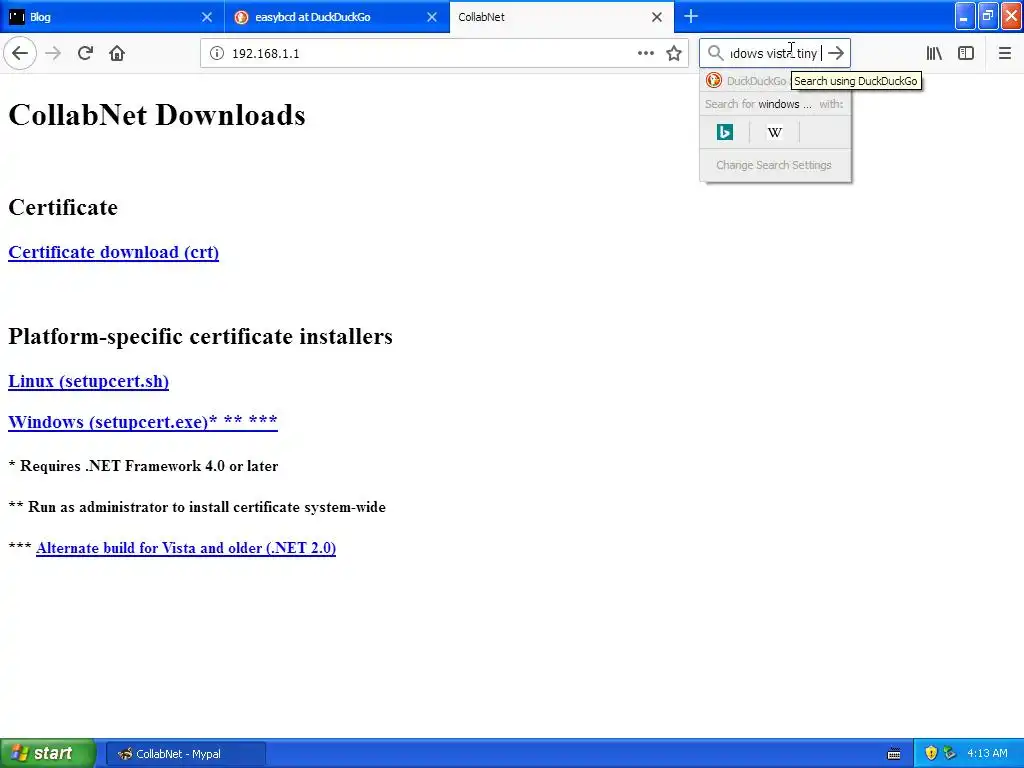Show site information for 192.168.1.1

216,54
